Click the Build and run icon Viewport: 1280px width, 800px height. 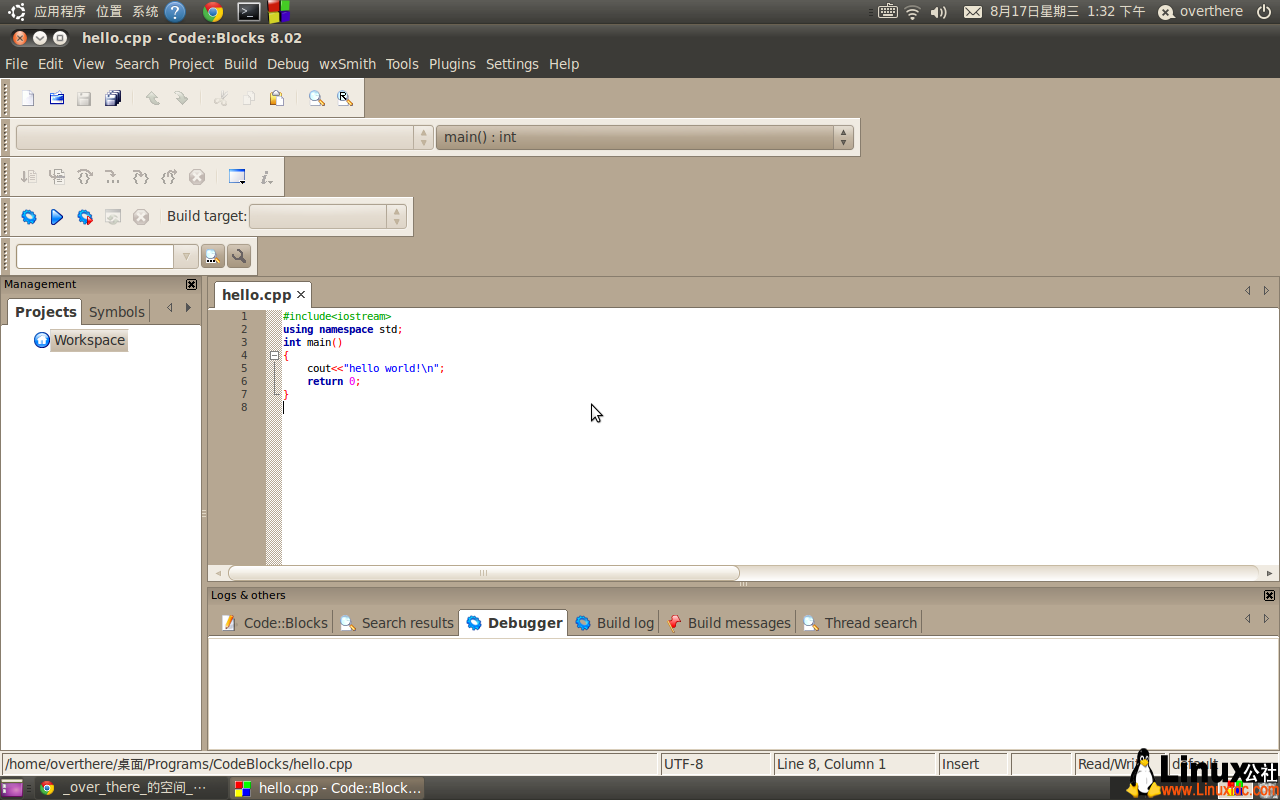(x=85, y=217)
